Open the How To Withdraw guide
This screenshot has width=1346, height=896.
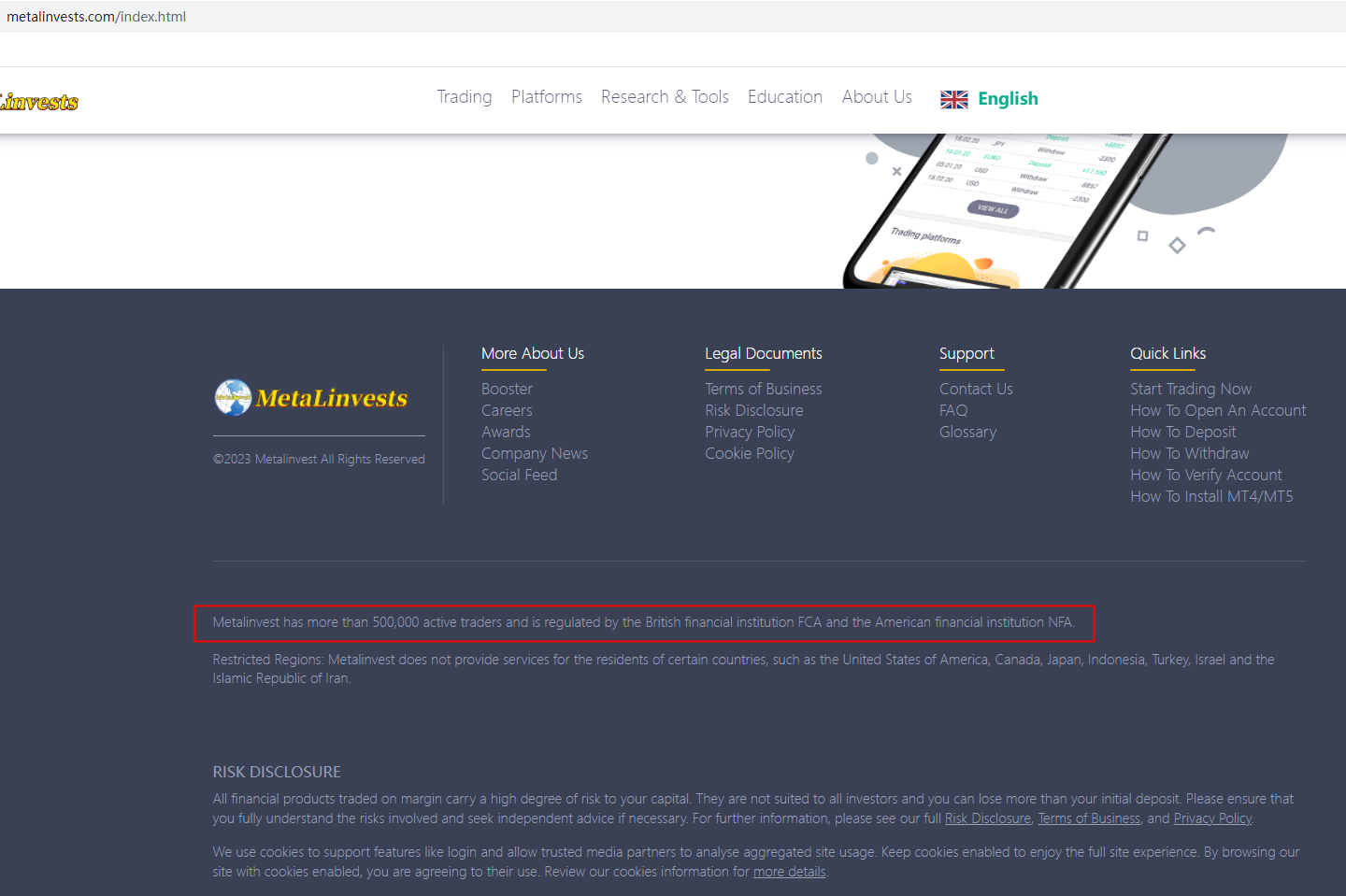(x=1190, y=453)
